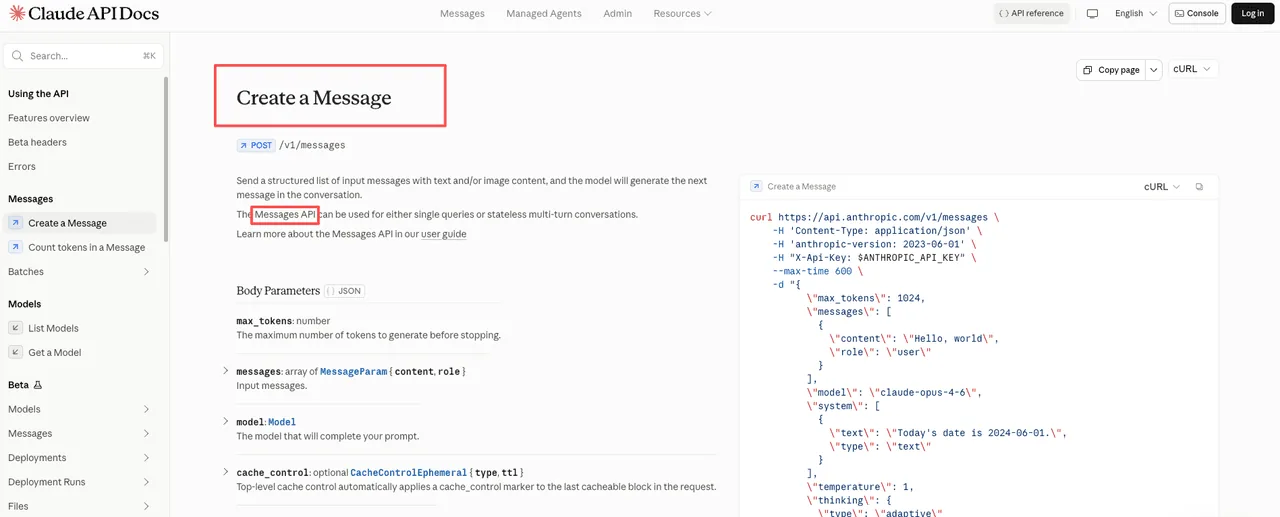Open the cURL dropdown in code panel header
This screenshot has width=1280, height=517.
click(1162, 187)
